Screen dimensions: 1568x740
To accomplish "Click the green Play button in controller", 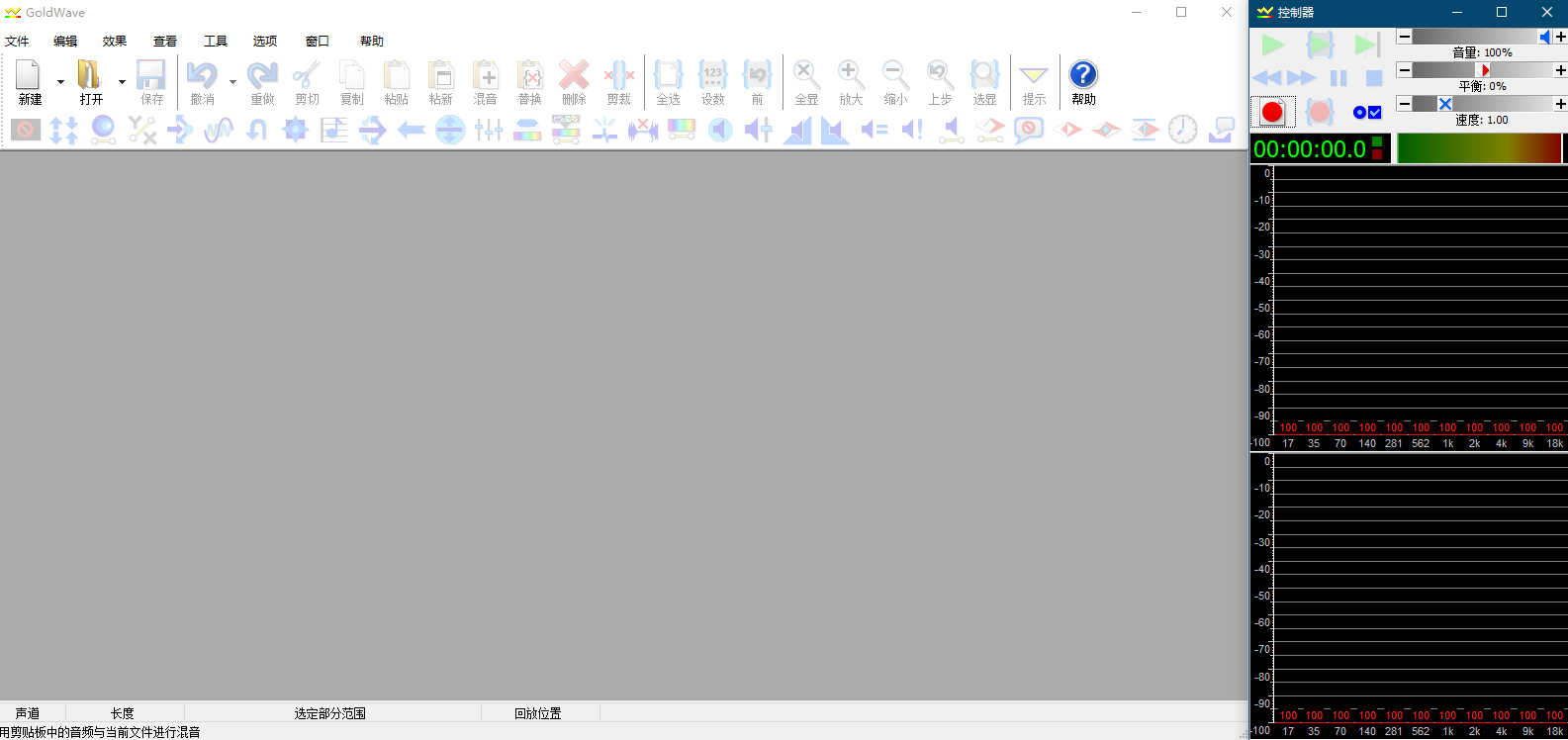I will [x=1272, y=45].
